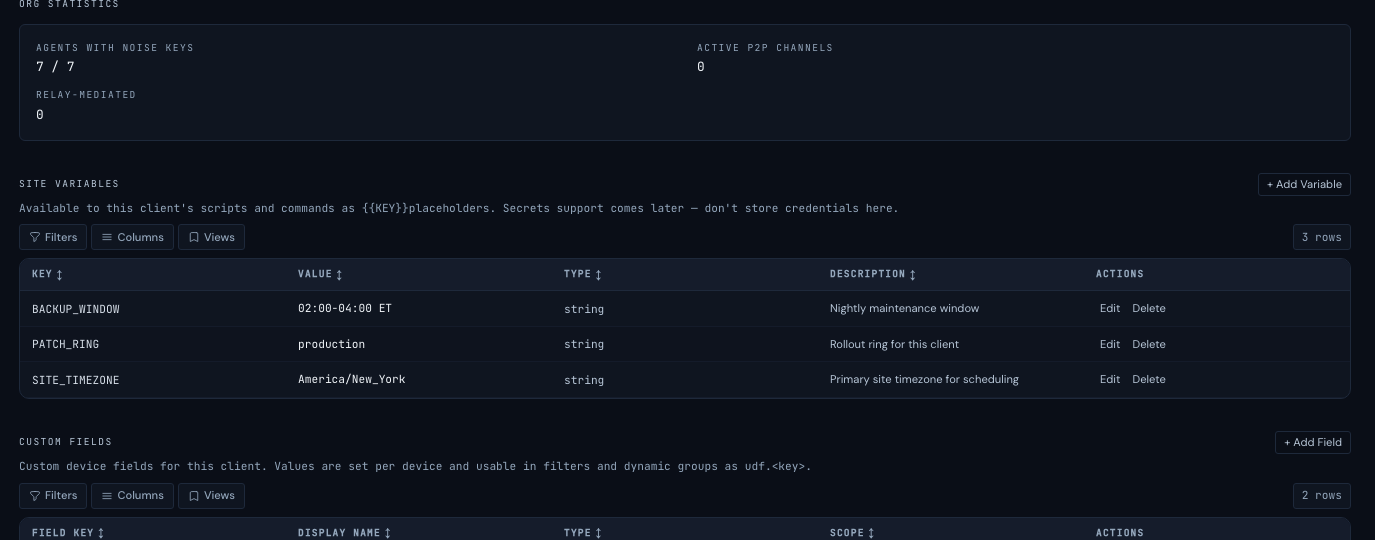Click the value America/New_York
This screenshot has width=1375, height=540.
click(352, 379)
